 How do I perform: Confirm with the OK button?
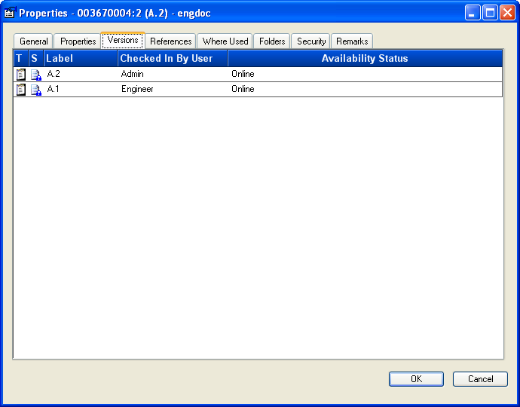416,379
